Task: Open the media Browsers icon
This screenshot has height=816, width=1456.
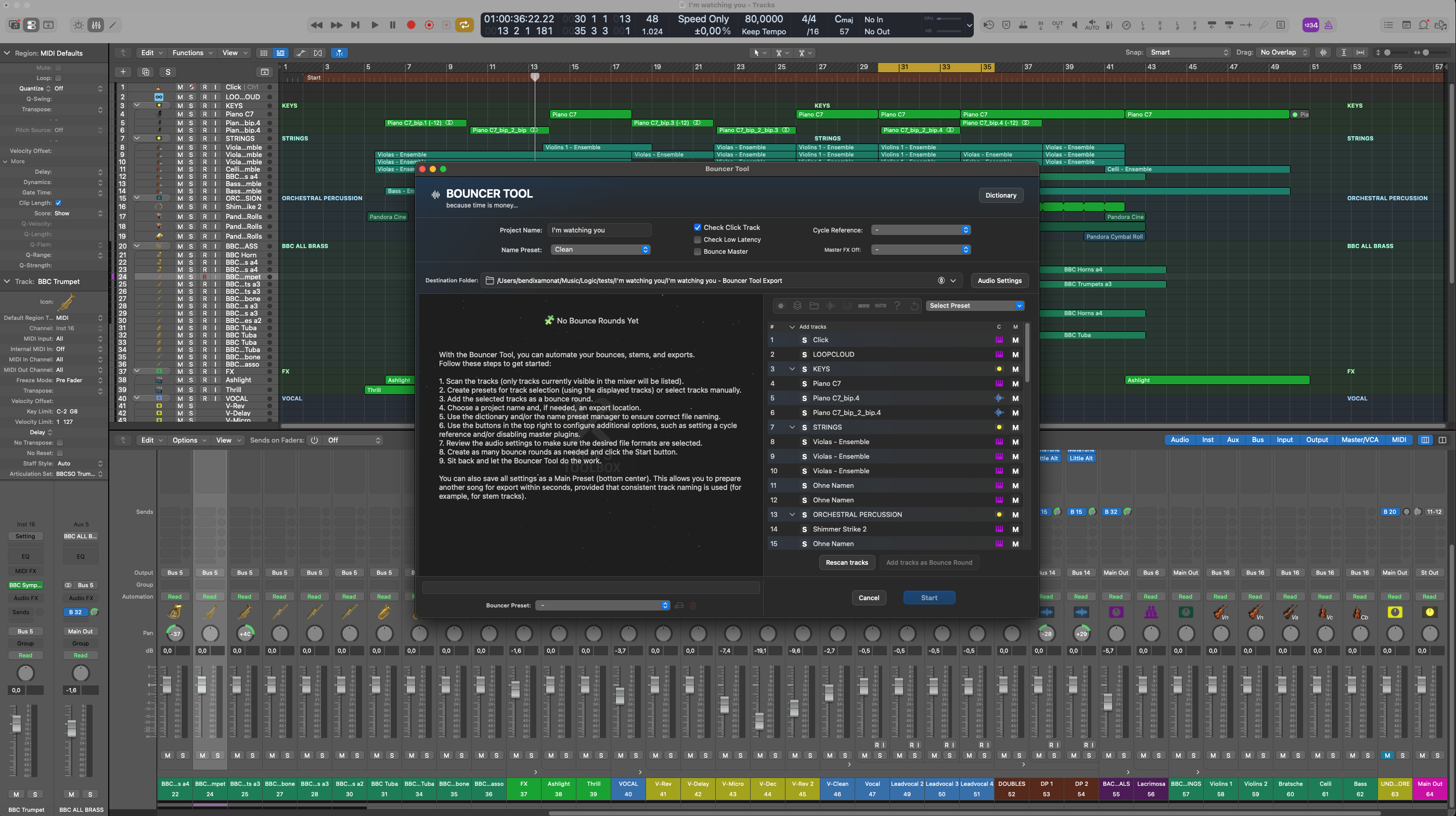Action: tap(1441, 25)
